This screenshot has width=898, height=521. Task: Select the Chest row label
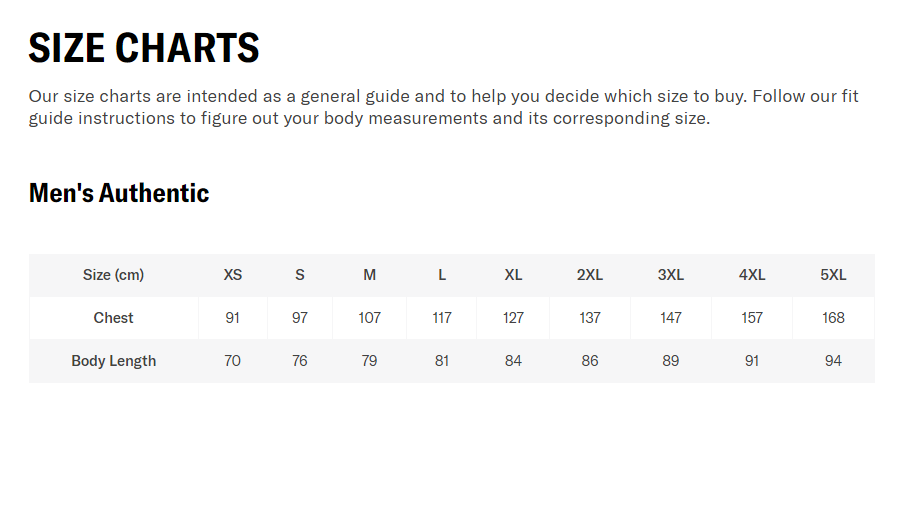113,318
